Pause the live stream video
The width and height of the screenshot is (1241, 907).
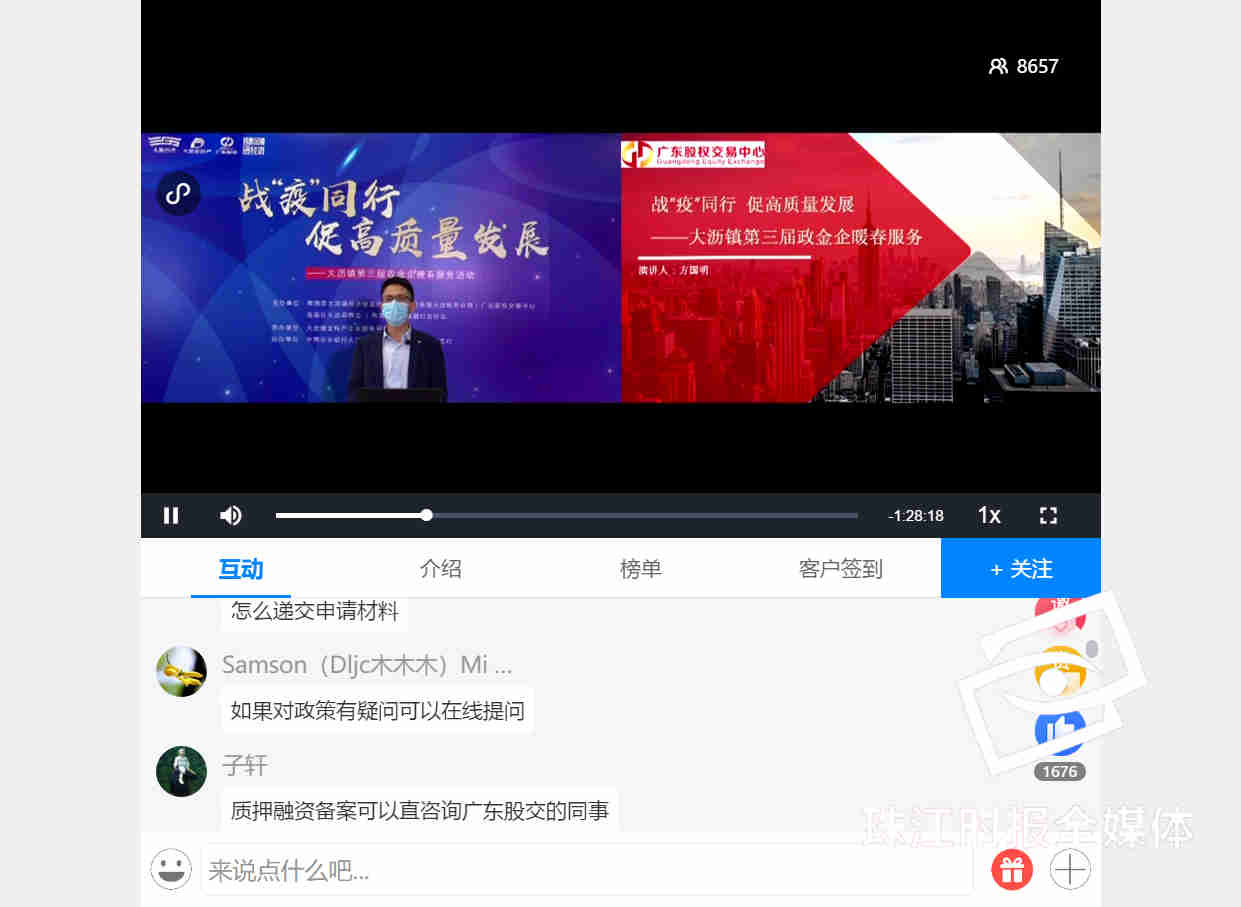coord(171,515)
